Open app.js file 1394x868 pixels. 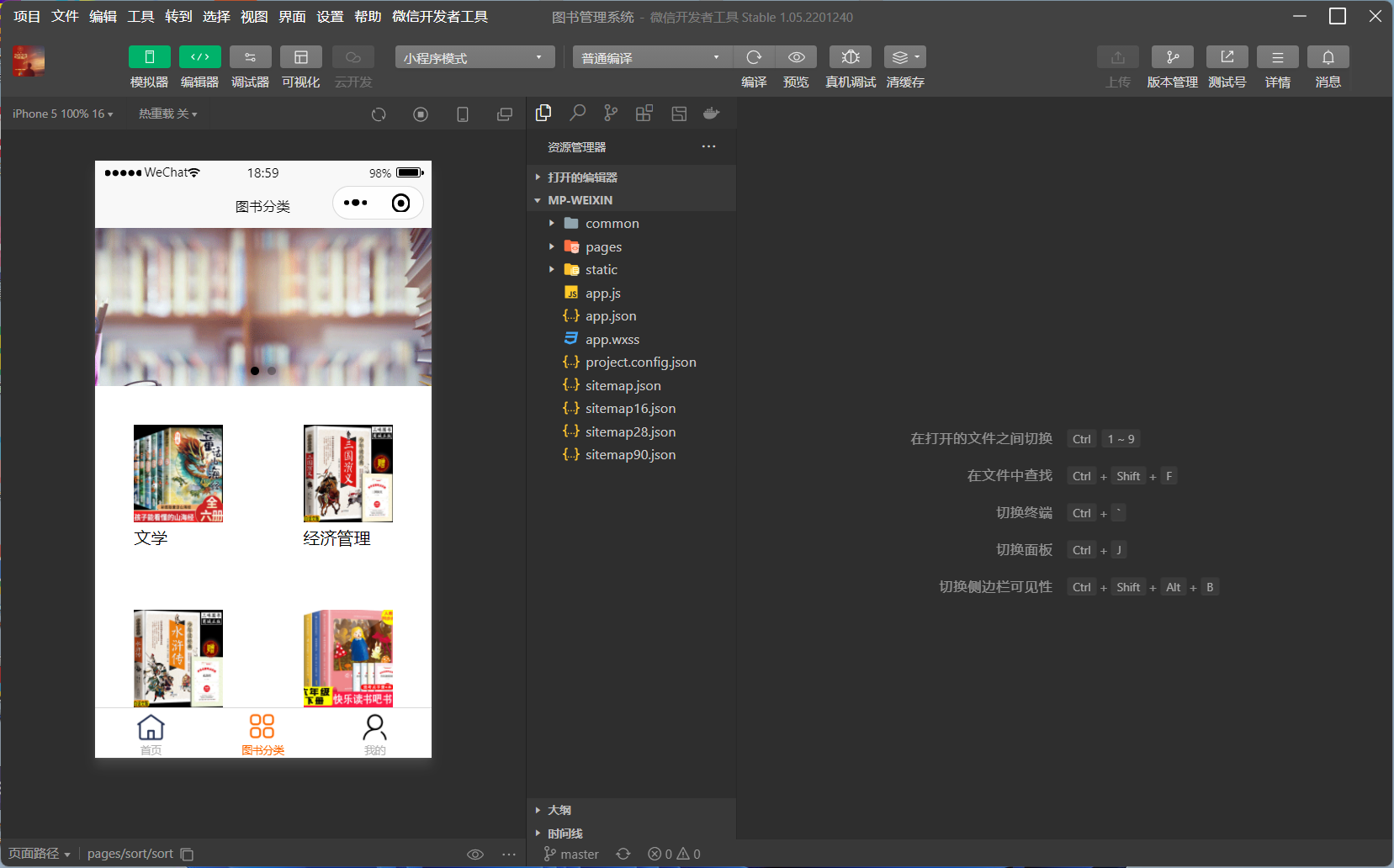(632, 293)
